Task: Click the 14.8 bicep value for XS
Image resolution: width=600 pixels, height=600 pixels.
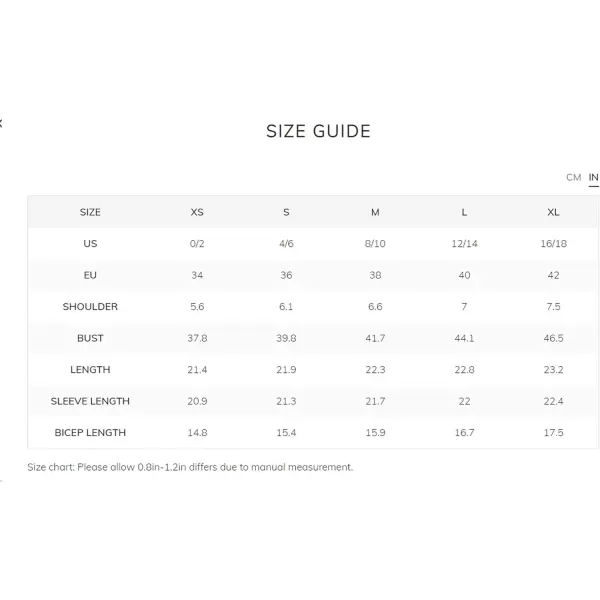Action: point(197,432)
